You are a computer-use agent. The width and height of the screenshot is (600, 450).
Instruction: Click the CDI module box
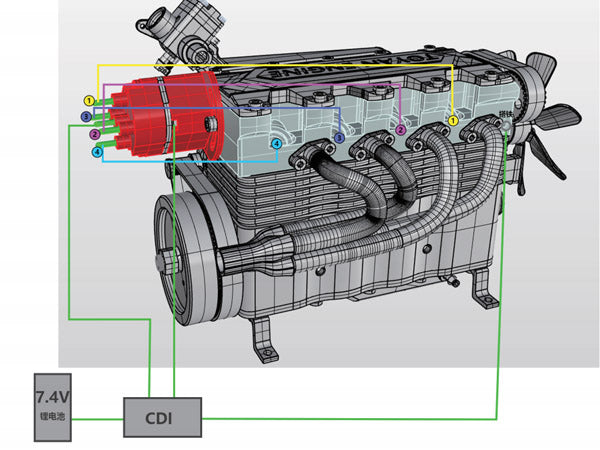(x=162, y=417)
